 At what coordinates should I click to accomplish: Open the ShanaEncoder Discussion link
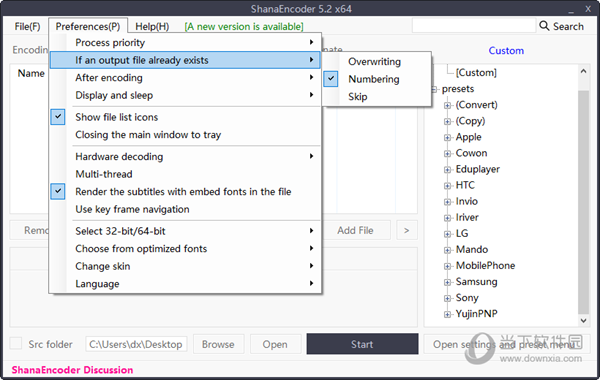click(x=72, y=370)
